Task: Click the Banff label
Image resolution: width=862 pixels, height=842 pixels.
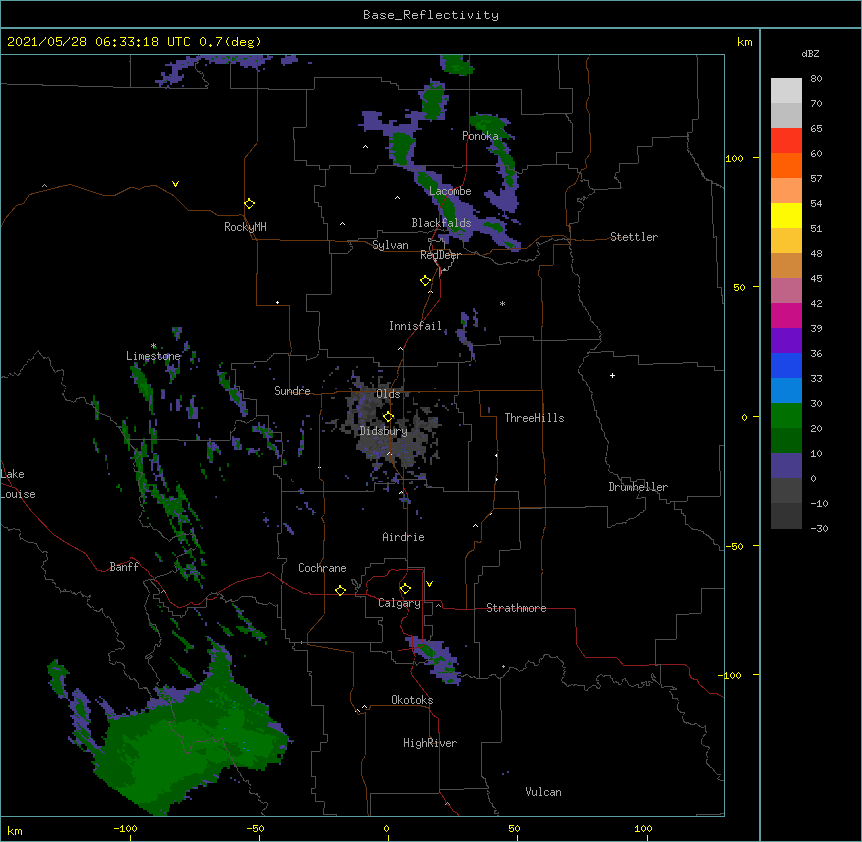Action: pos(124,567)
